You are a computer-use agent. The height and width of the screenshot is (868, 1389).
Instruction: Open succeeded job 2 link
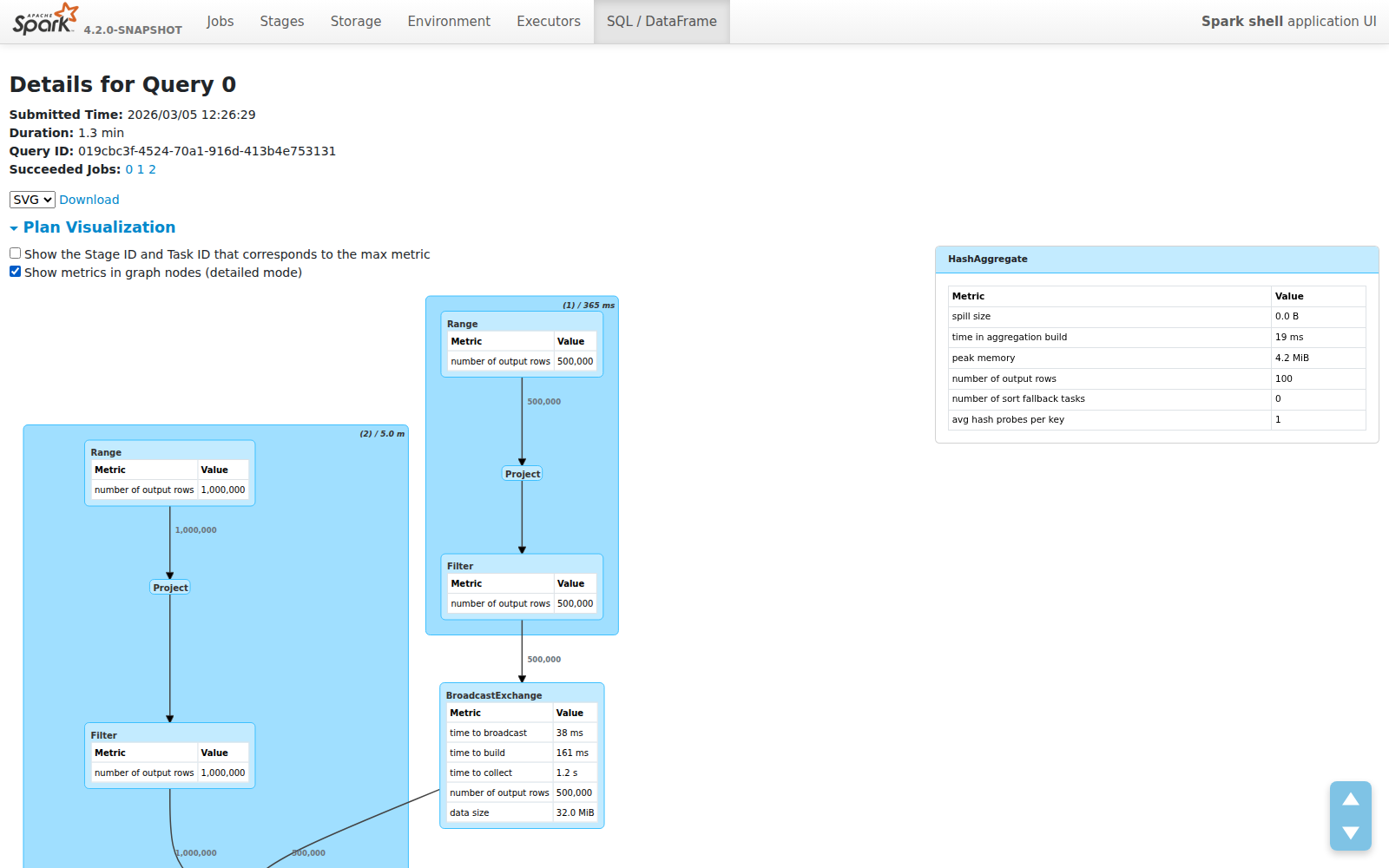click(x=152, y=169)
